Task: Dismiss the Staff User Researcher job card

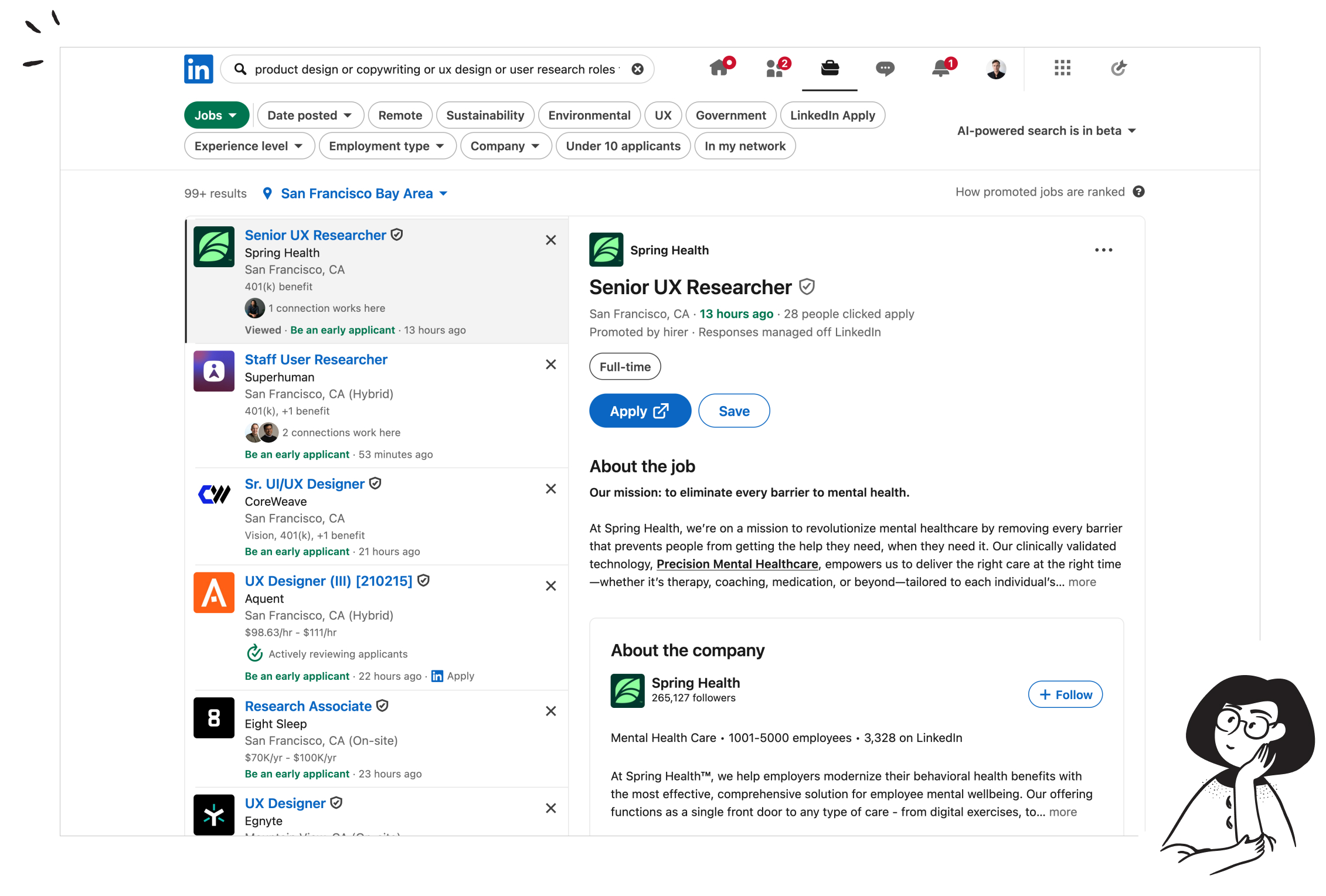Action: (x=550, y=364)
